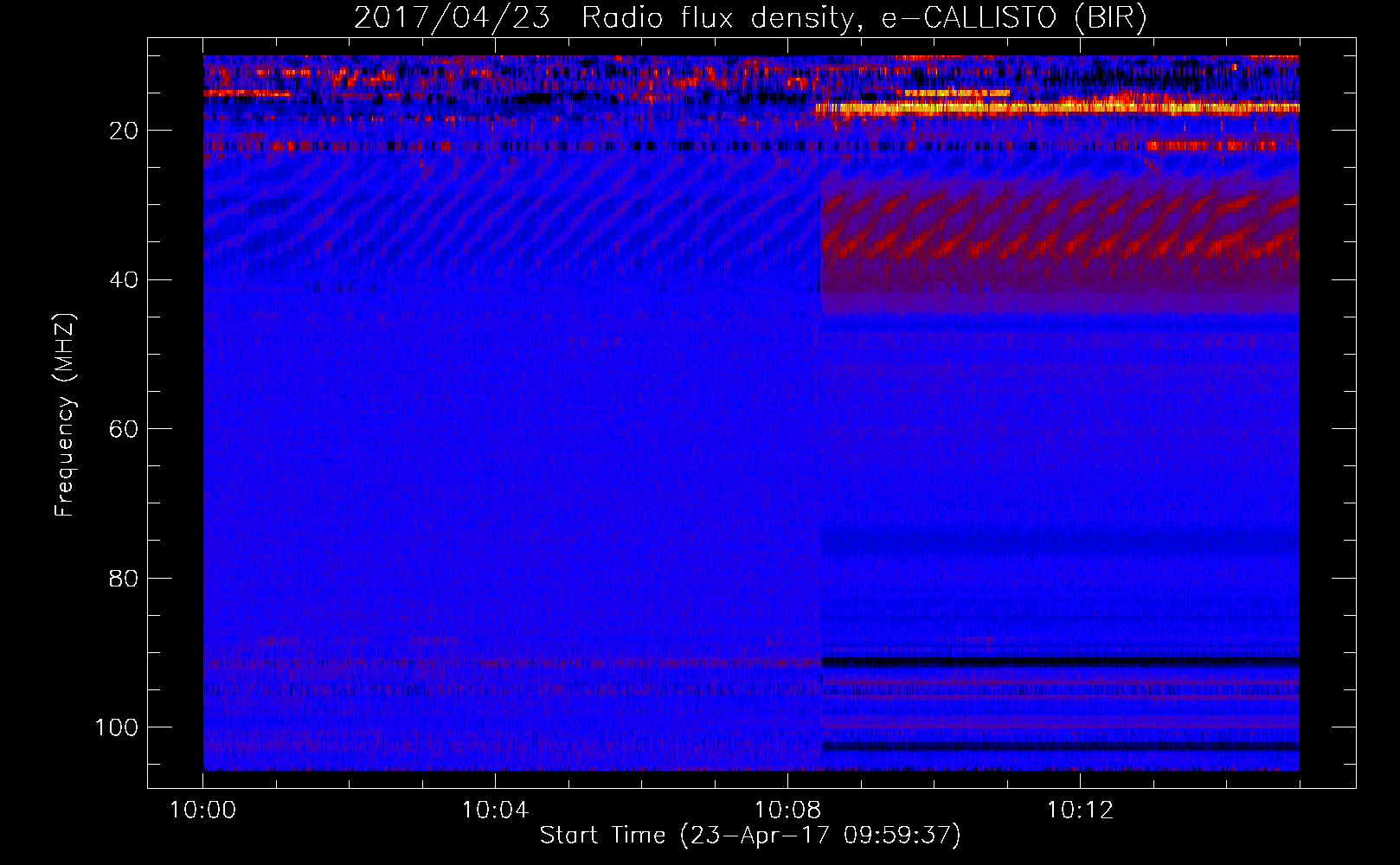This screenshot has height=865, width=1400.
Task: Click the '80' frequency tick label
Action: point(125,578)
